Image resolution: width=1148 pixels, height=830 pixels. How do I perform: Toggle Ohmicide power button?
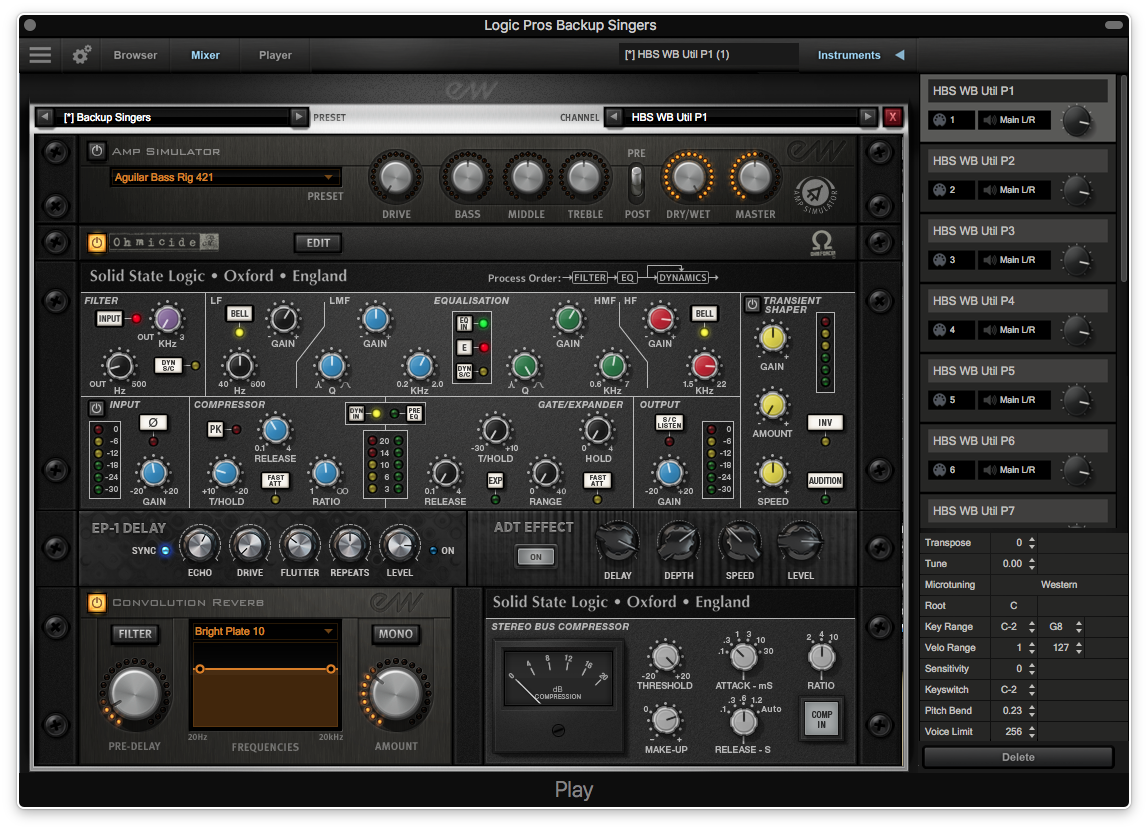(x=97, y=242)
